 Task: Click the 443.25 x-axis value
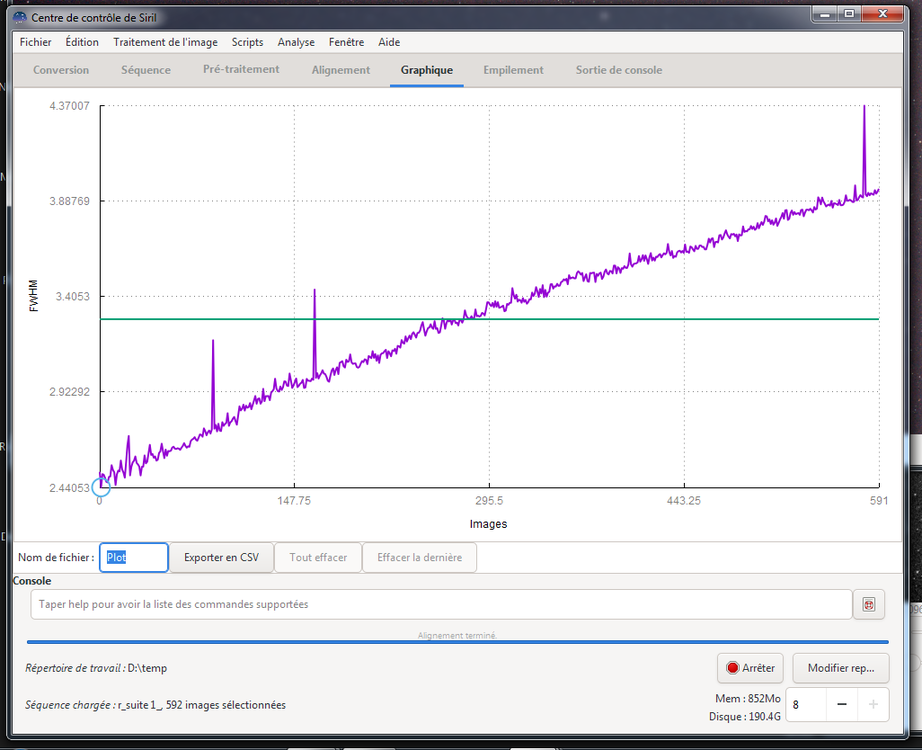pos(684,501)
